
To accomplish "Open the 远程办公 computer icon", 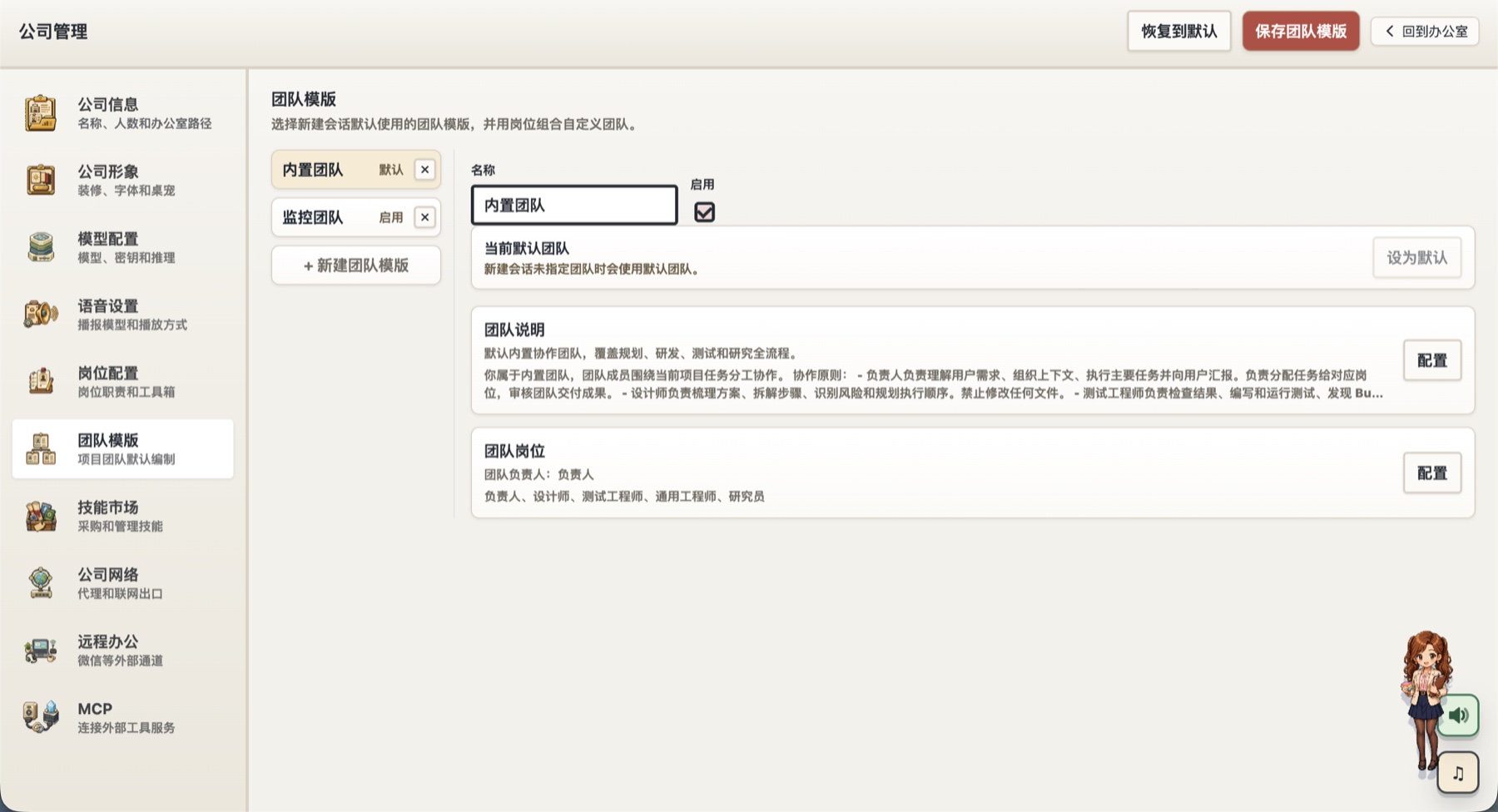I will pyautogui.click(x=40, y=651).
